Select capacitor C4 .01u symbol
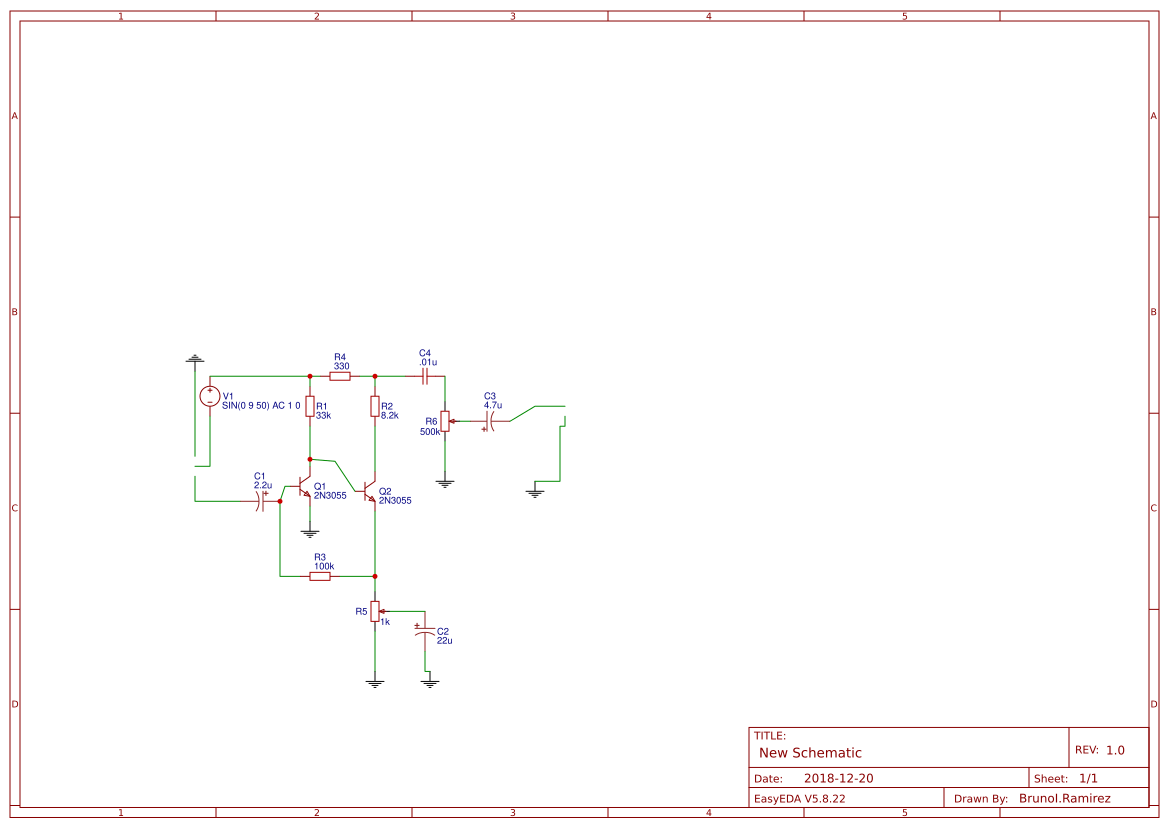The image size is (1169, 828). pyautogui.click(x=425, y=377)
